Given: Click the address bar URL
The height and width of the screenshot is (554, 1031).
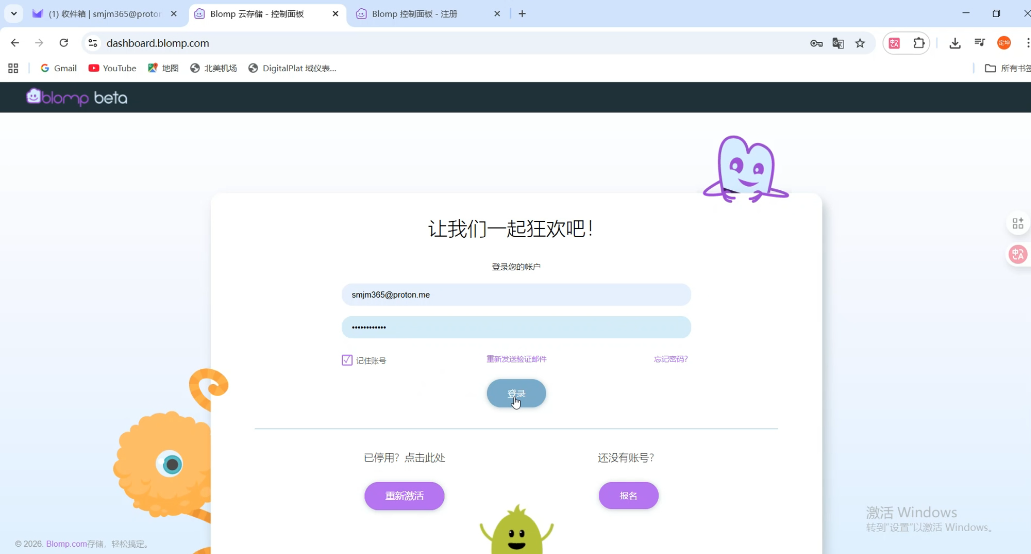Looking at the screenshot, I should click(158, 43).
